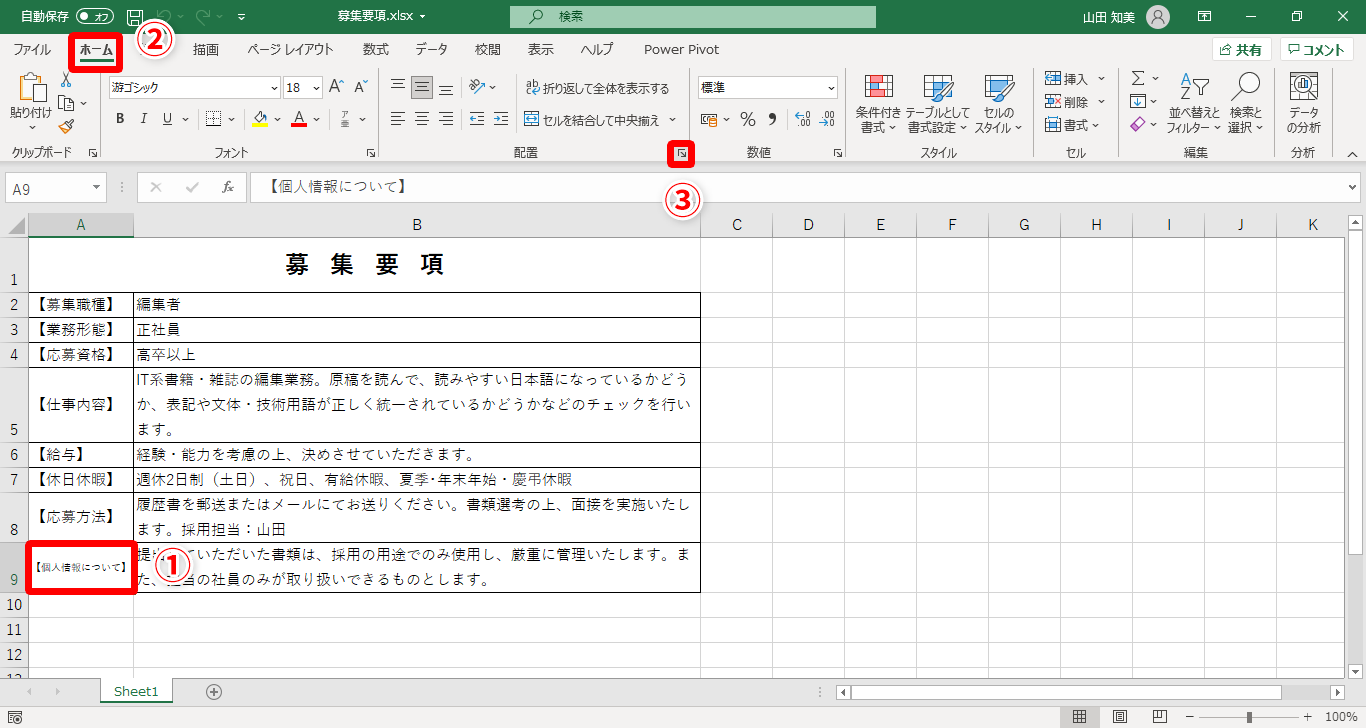The height and width of the screenshot is (728, 1366).
Task: Click the bottom align icon
Action: pyautogui.click(x=446, y=87)
